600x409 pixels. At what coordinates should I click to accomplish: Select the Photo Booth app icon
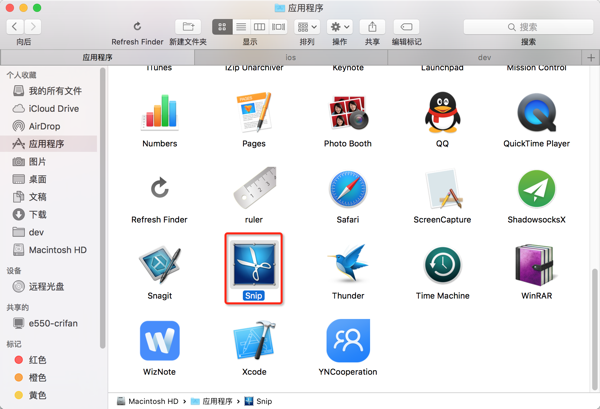coord(348,112)
